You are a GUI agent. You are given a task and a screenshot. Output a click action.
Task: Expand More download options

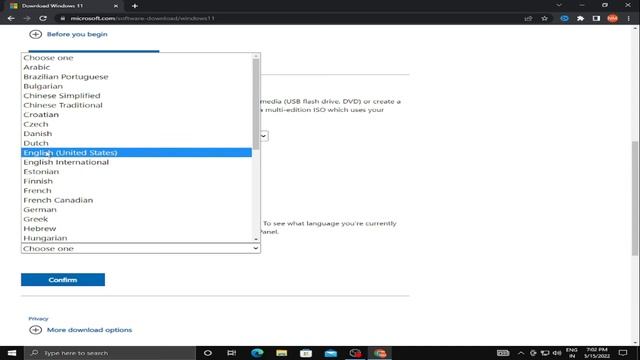click(x=80, y=330)
